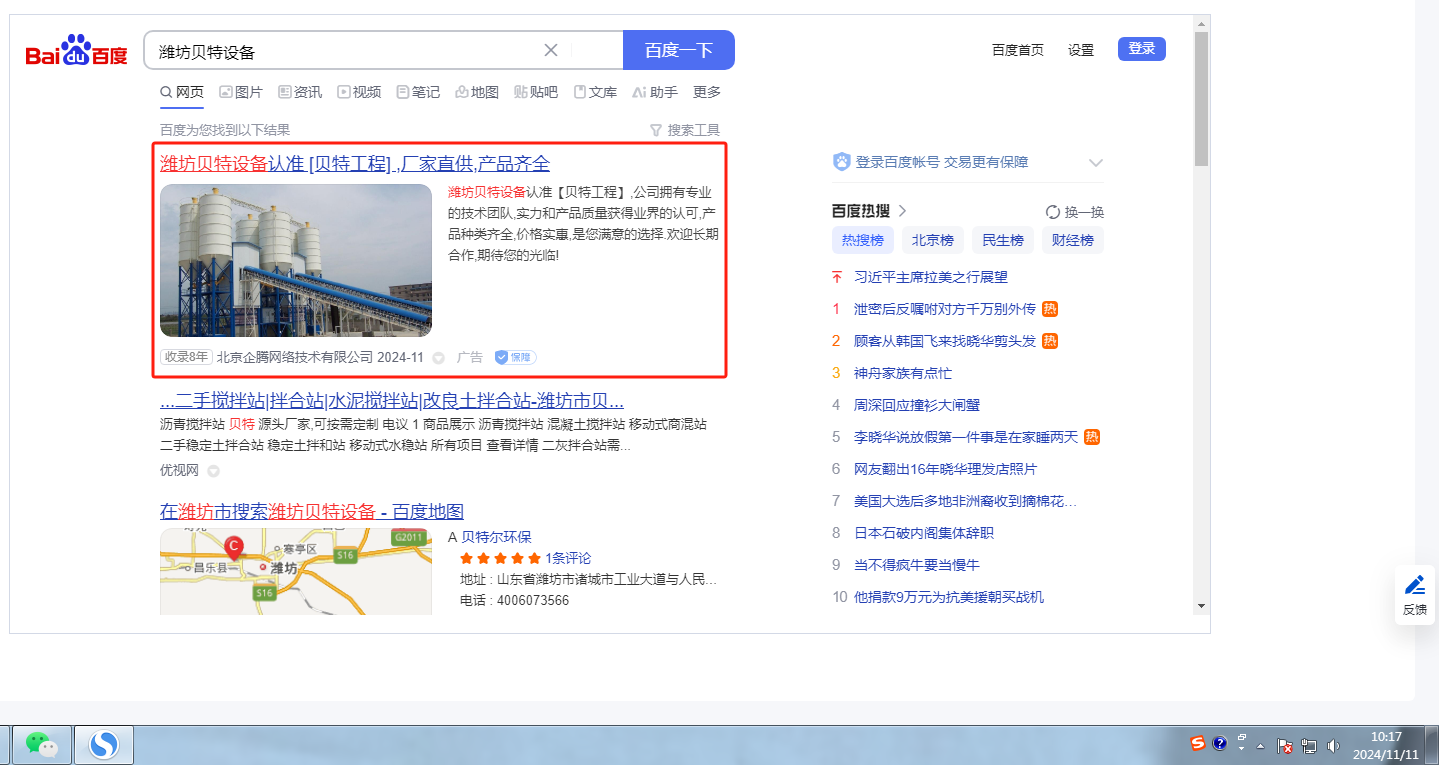This screenshot has height=765, width=1439.
Task: Expand the 更多 menu
Action: (707, 92)
